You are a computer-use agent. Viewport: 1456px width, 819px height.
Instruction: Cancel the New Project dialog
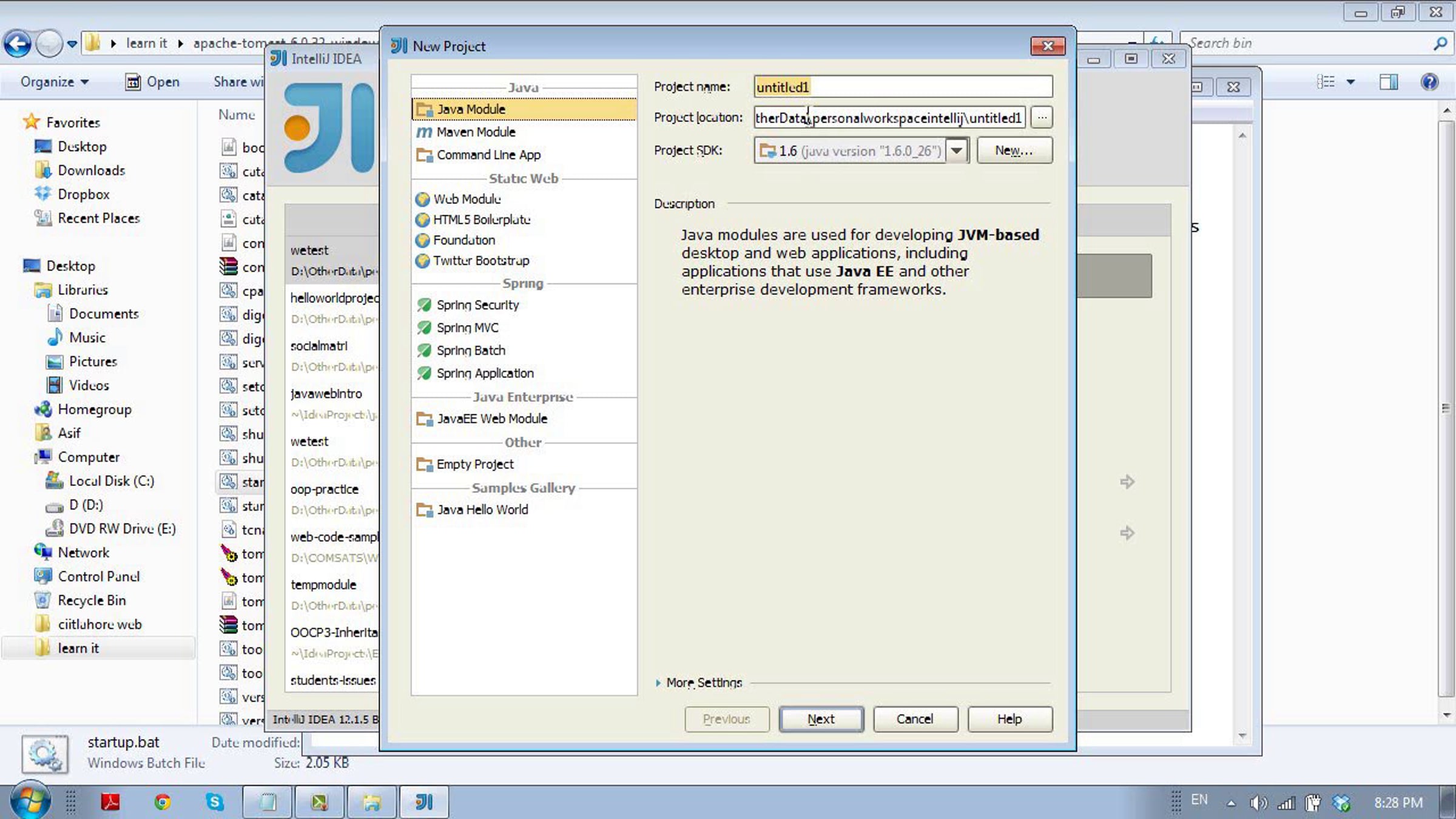click(915, 720)
